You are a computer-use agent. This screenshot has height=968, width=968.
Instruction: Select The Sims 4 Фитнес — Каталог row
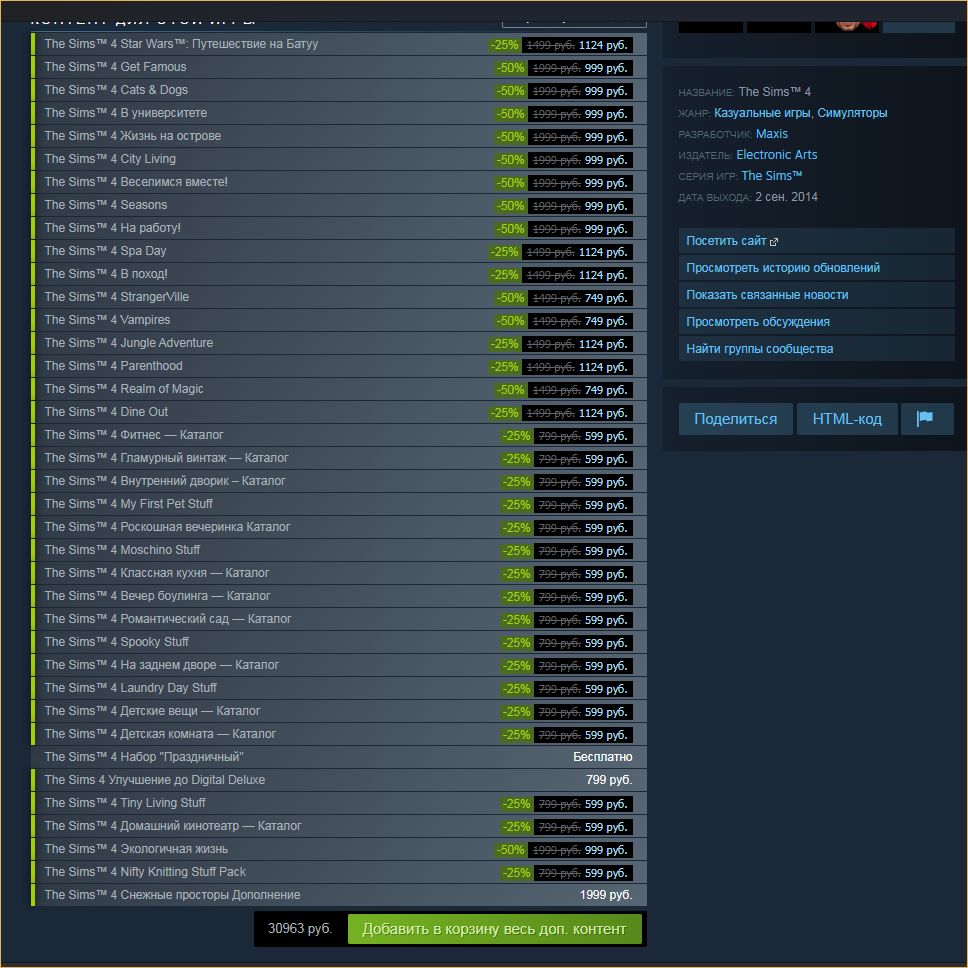pyautogui.click(x=339, y=435)
